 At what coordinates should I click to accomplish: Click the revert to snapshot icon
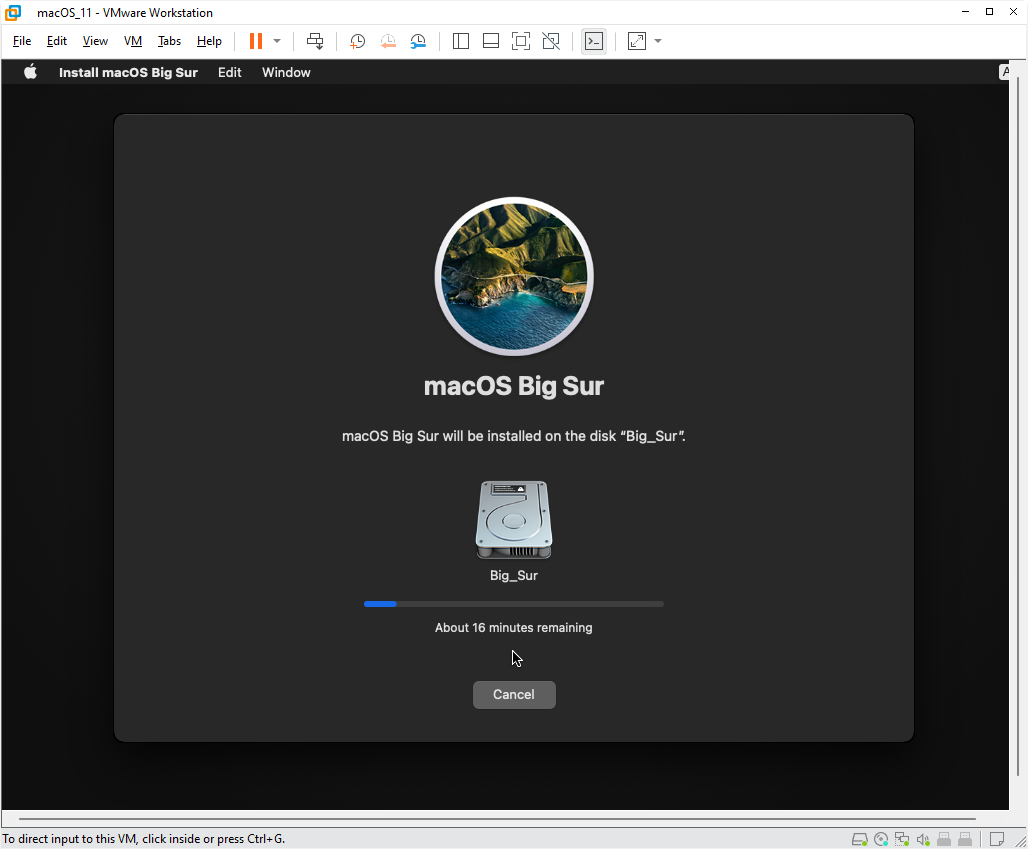click(388, 41)
